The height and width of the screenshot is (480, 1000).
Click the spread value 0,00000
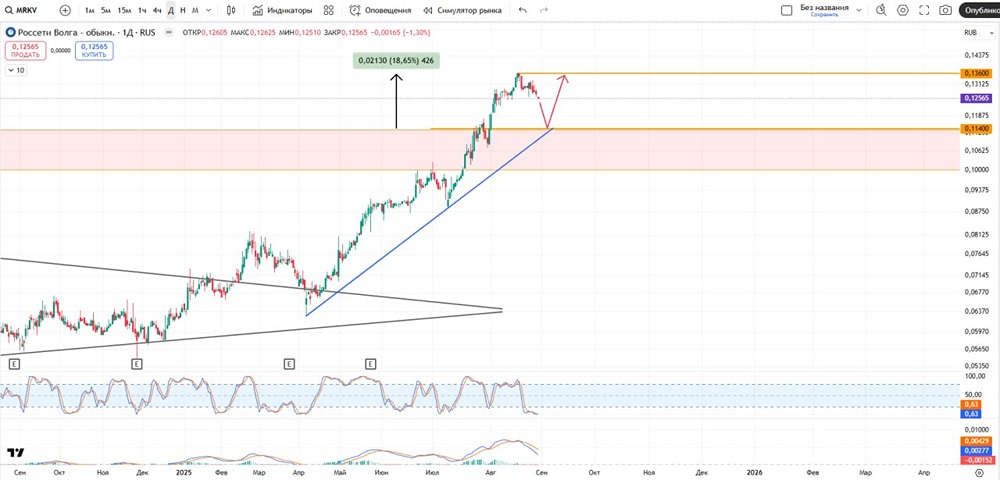(61, 50)
